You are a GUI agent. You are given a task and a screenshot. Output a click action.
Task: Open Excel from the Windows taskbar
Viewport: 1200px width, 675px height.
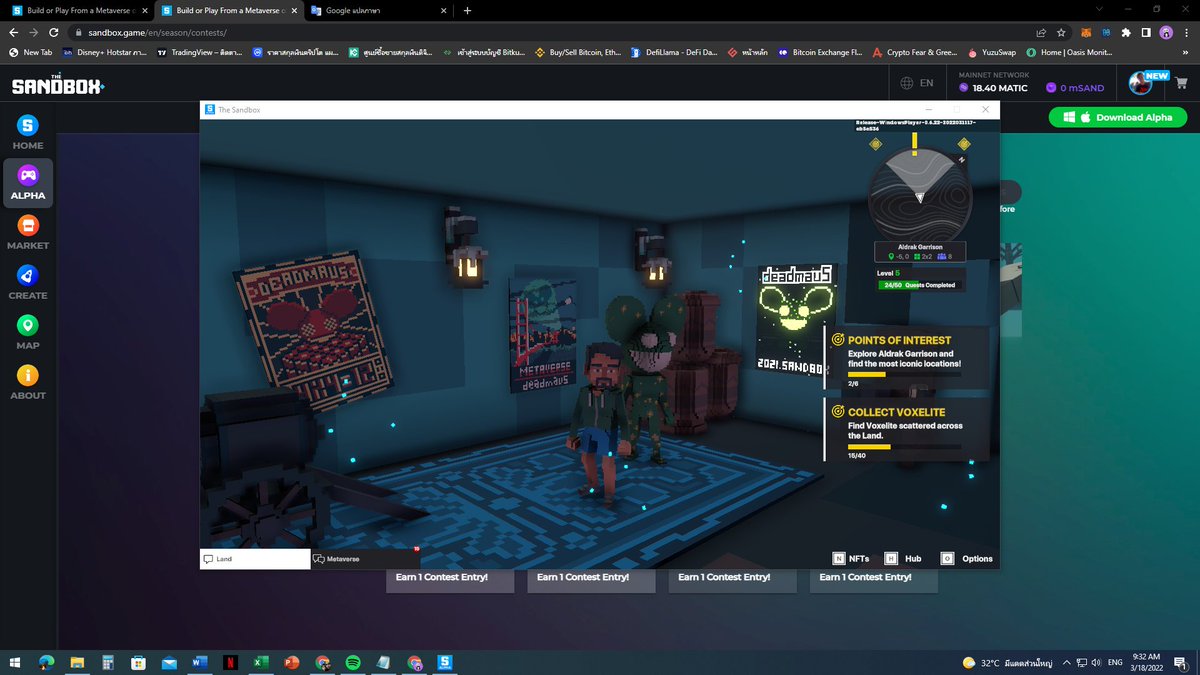point(260,662)
